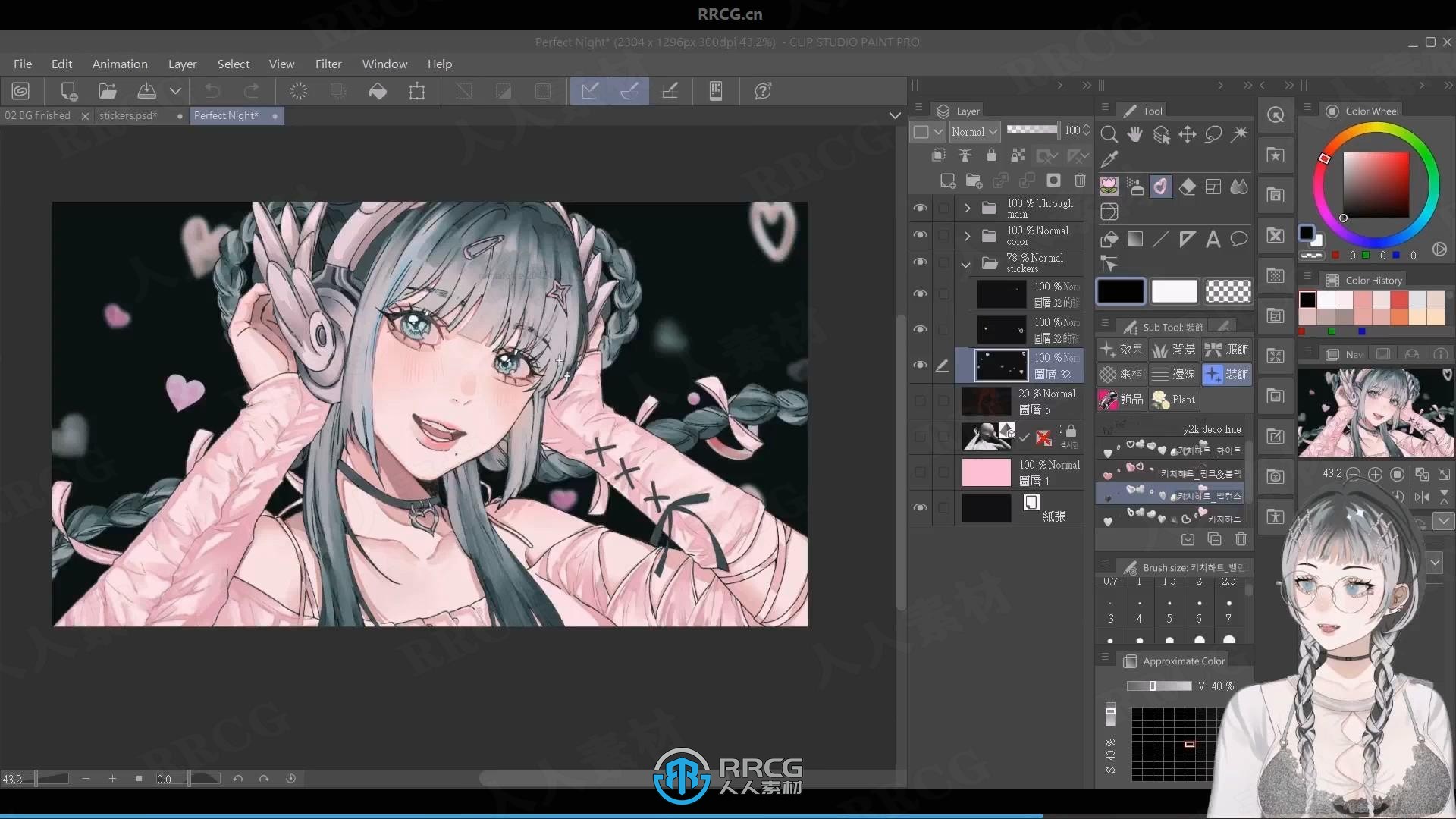Click the Create layer mask icon
Screen dimensions: 1456x819
point(1053,180)
